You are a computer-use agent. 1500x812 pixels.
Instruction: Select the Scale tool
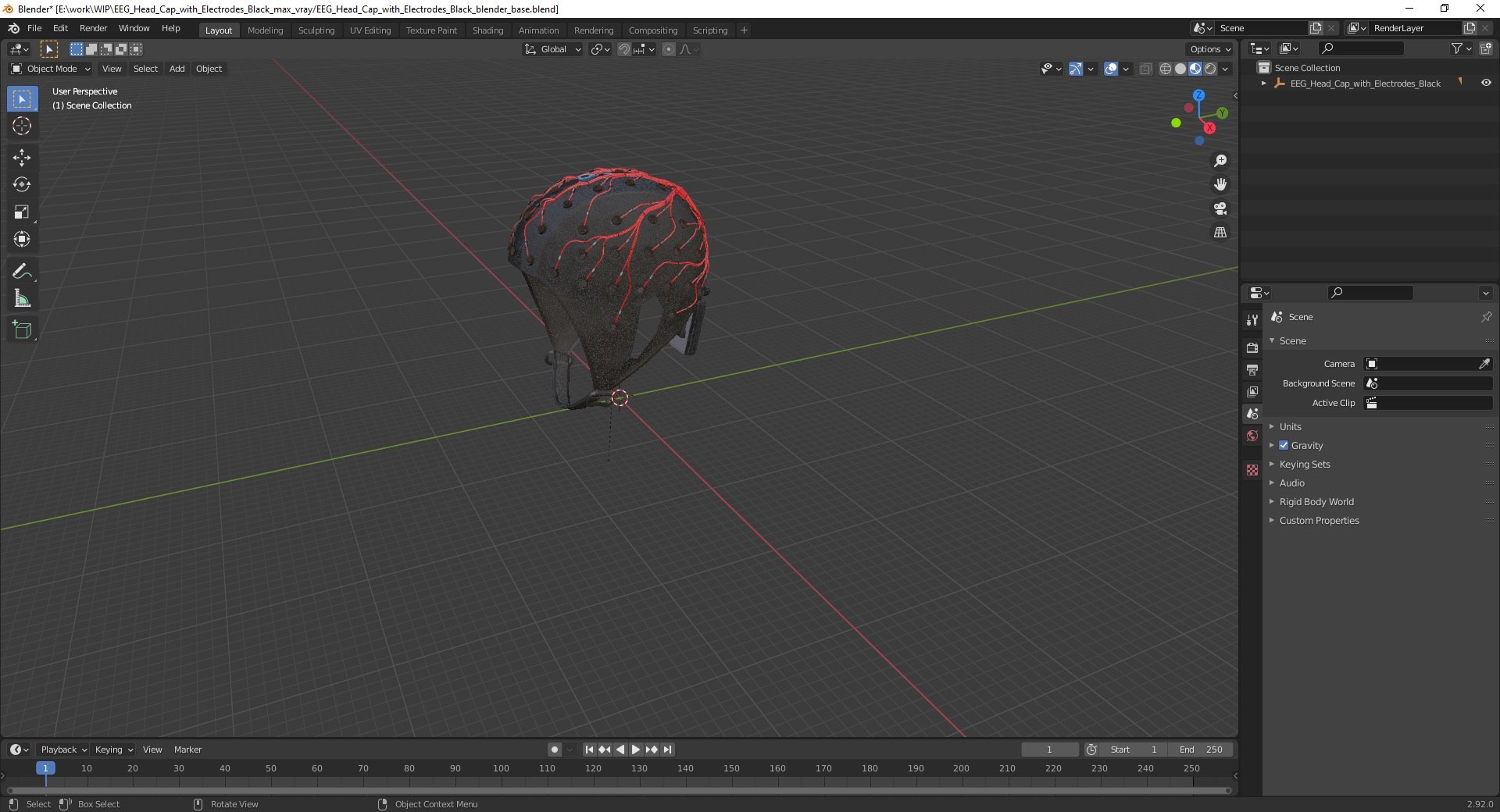22,212
